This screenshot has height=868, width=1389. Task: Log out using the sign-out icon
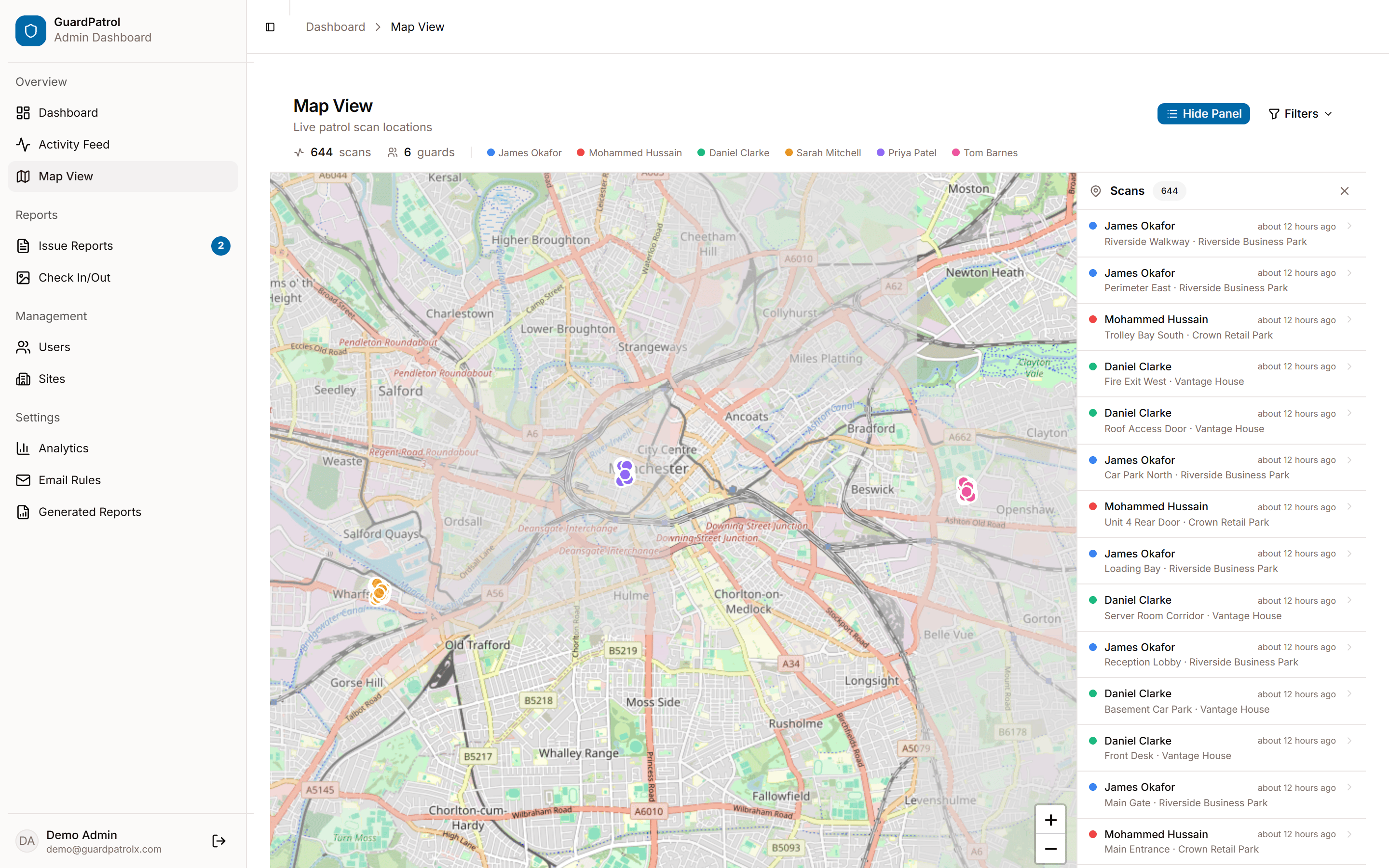[218, 841]
